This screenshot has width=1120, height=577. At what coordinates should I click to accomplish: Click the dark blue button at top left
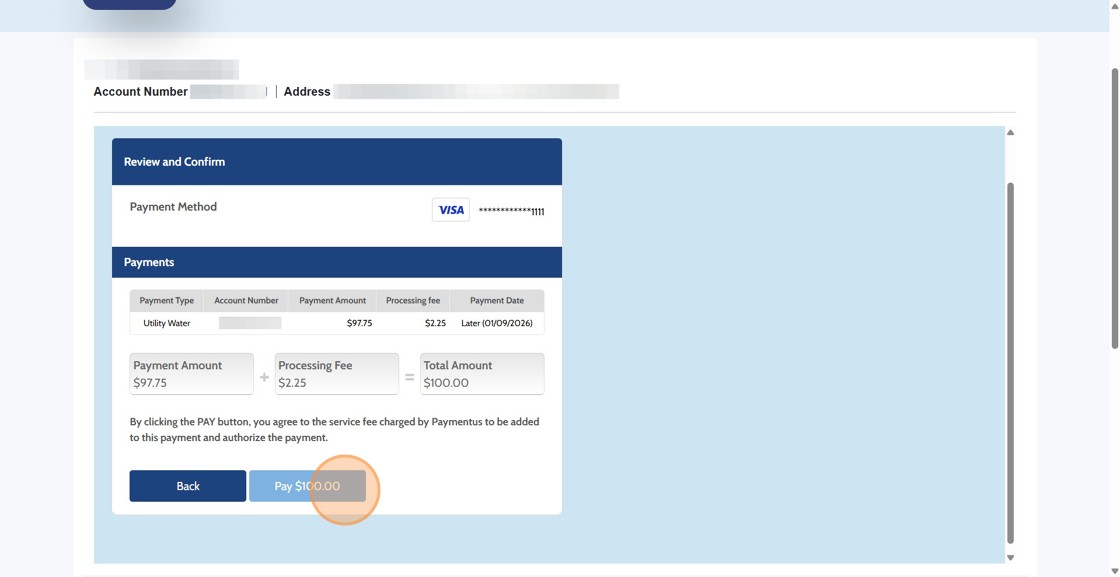tap(129, 4)
